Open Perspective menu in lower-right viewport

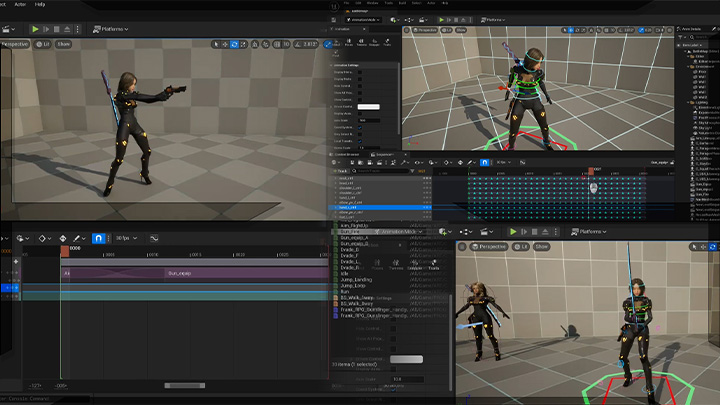(x=489, y=247)
